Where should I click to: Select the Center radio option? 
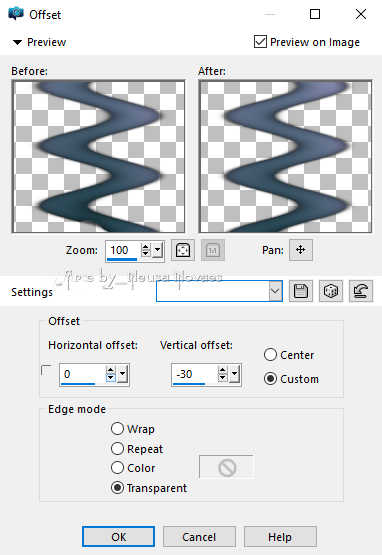270,354
